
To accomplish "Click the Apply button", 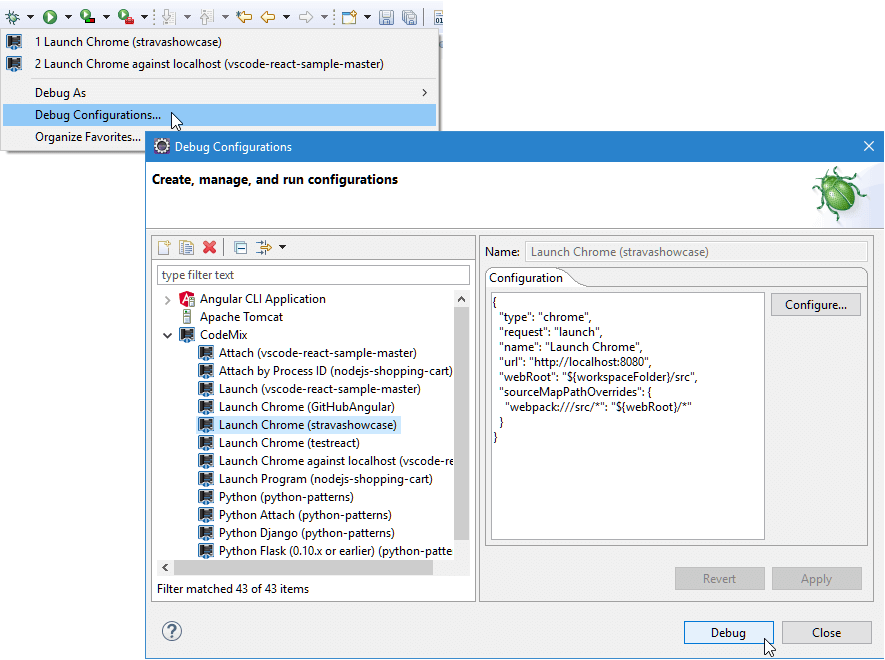I will (816, 579).
